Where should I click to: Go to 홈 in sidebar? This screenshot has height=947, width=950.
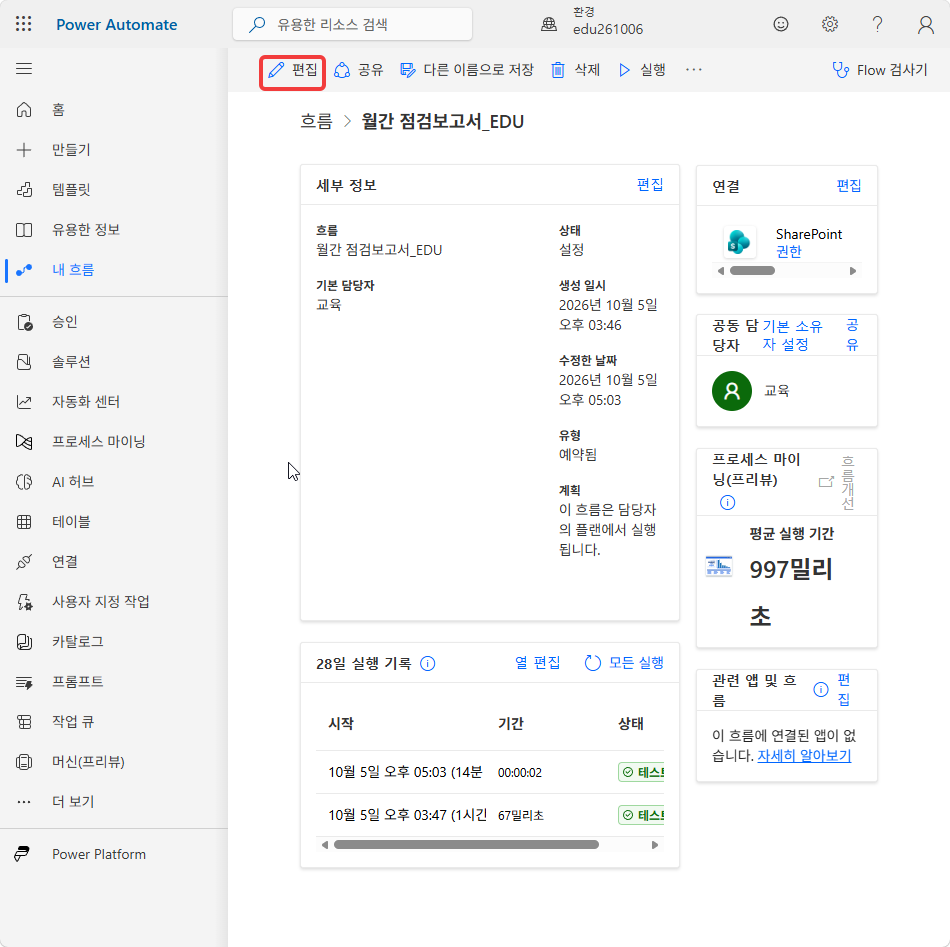point(58,110)
